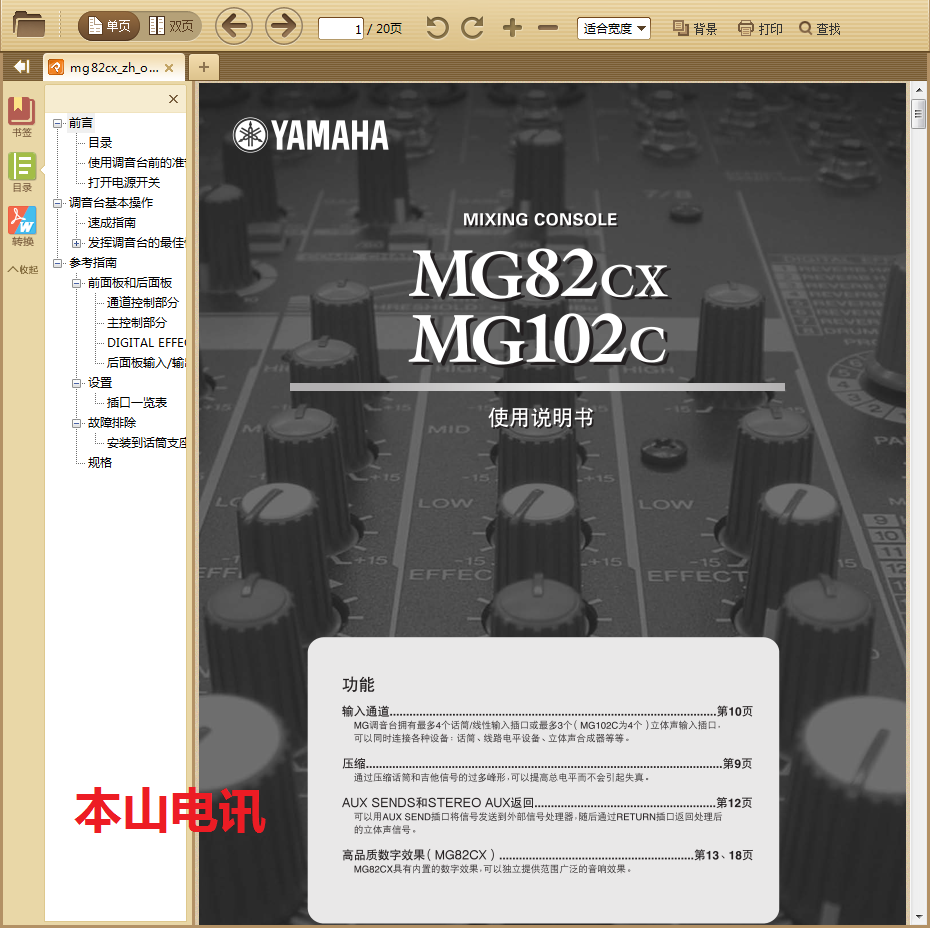Select 打开电源开关 outline entry
930x928 pixels.
coord(123,183)
